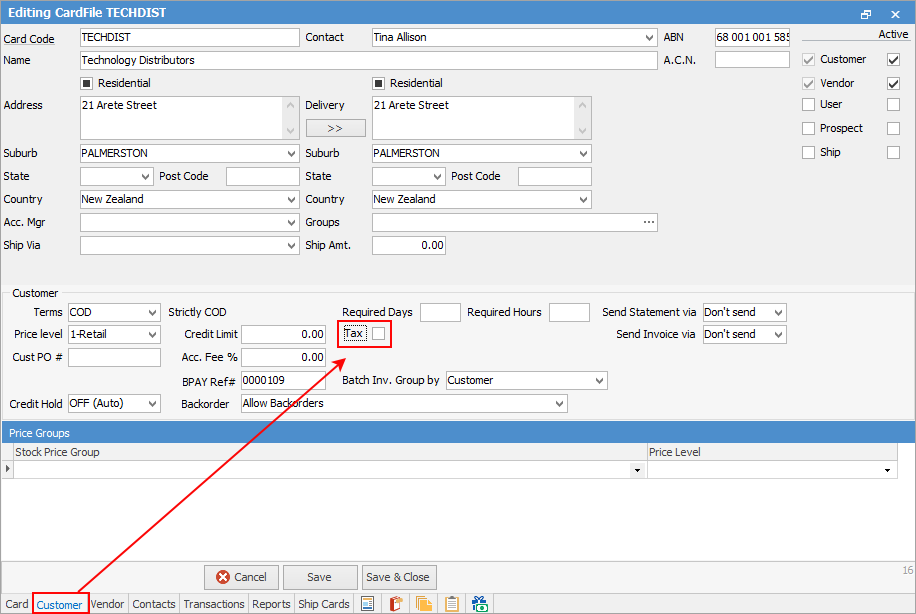The image size is (916, 614).
Task: Expand the Price level dropdown
Action: [151, 334]
